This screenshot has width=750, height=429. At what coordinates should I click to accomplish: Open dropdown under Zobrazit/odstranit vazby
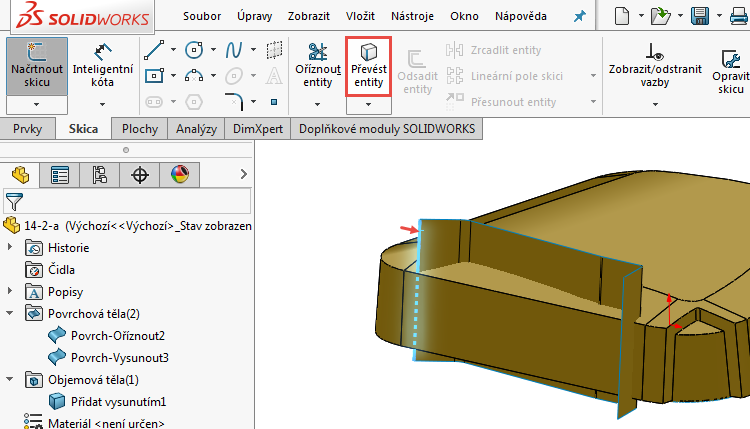pyautogui.click(x=655, y=104)
